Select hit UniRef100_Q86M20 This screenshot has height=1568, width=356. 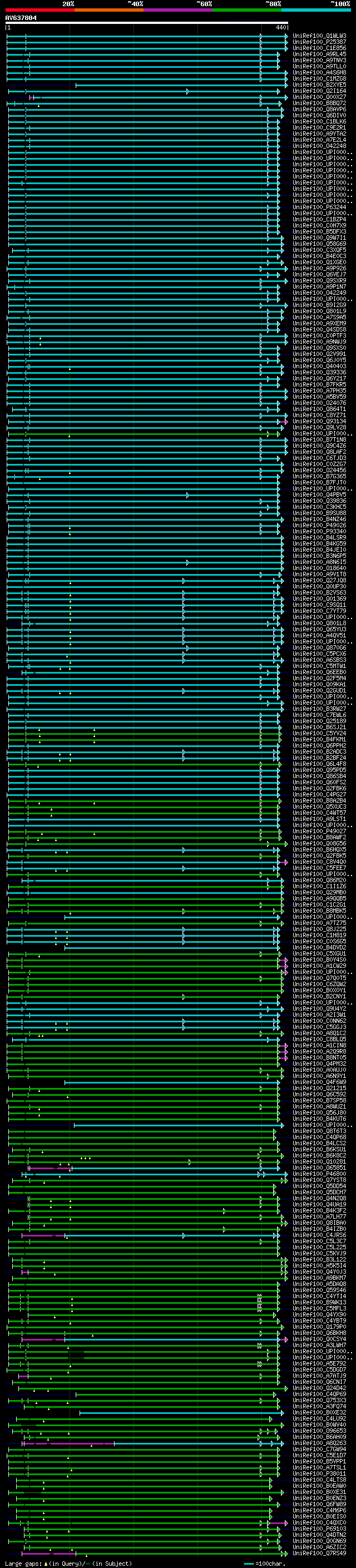(x=319, y=880)
